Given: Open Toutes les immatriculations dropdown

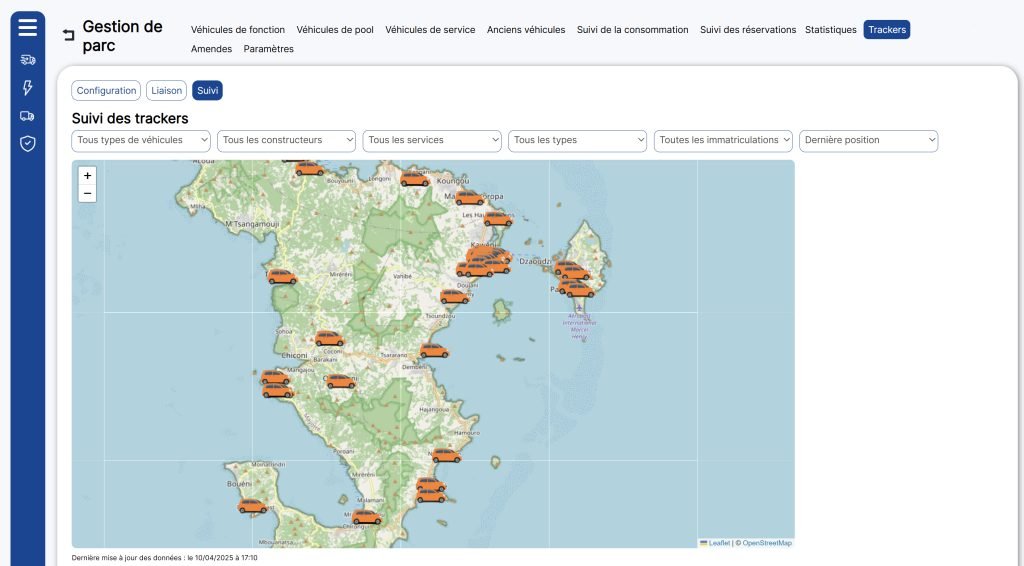Looking at the screenshot, I should 723,140.
